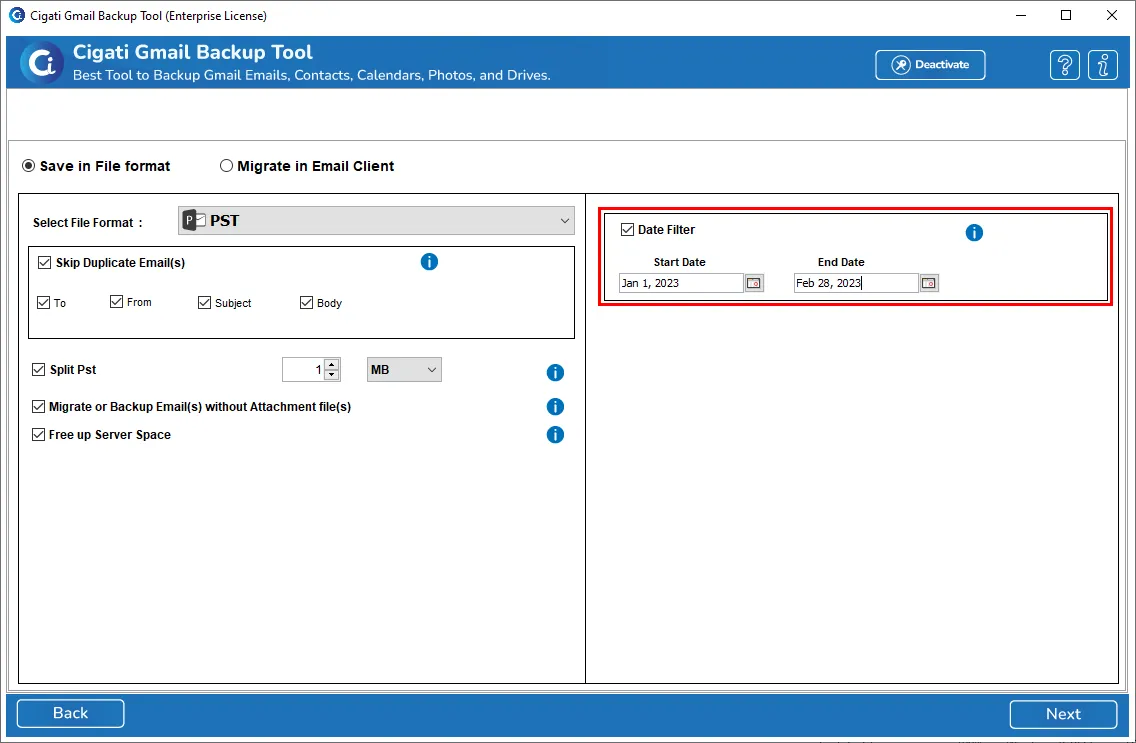Decrease the Split Pst size value
Screen dimensions: 1136x743
332,375
